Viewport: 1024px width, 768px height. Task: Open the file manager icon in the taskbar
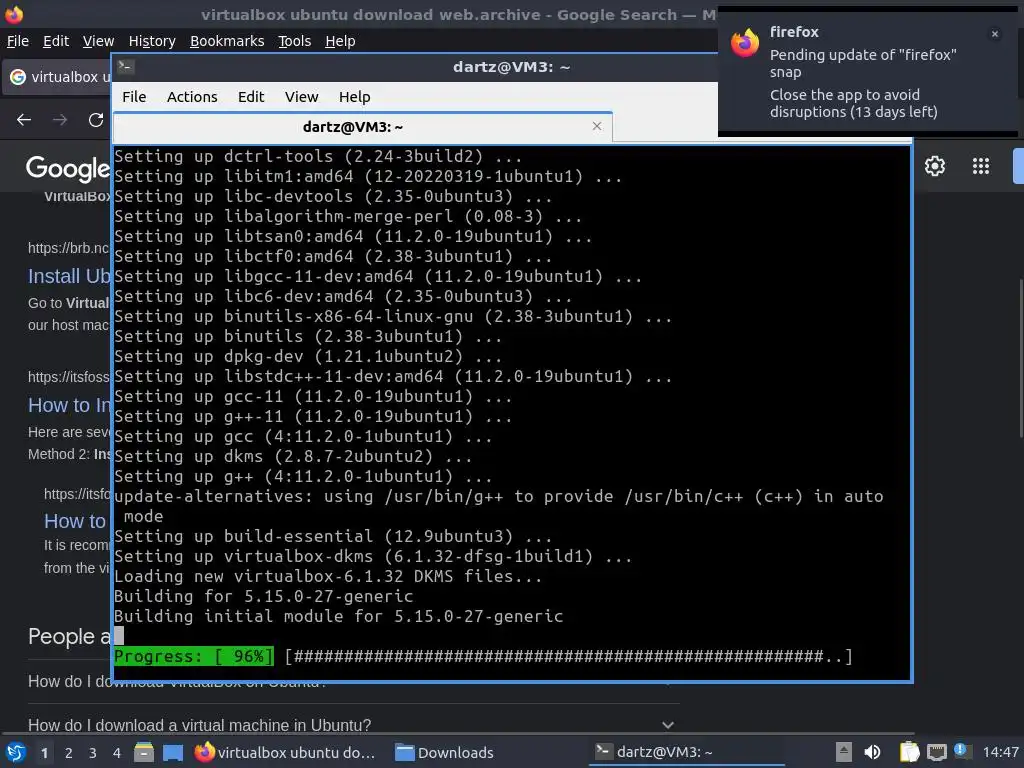pyautogui.click(x=144, y=752)
